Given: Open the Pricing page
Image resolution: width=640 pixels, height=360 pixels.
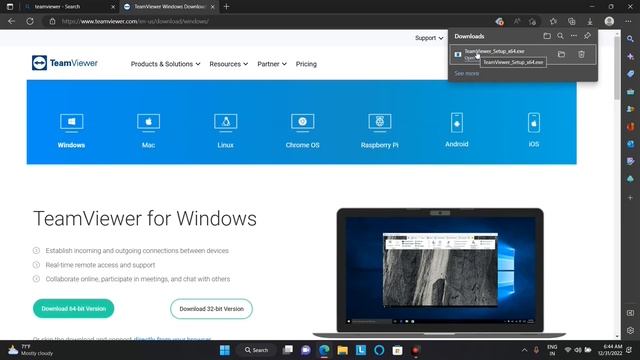Looking at the screenshot, I should coord(306,64).
